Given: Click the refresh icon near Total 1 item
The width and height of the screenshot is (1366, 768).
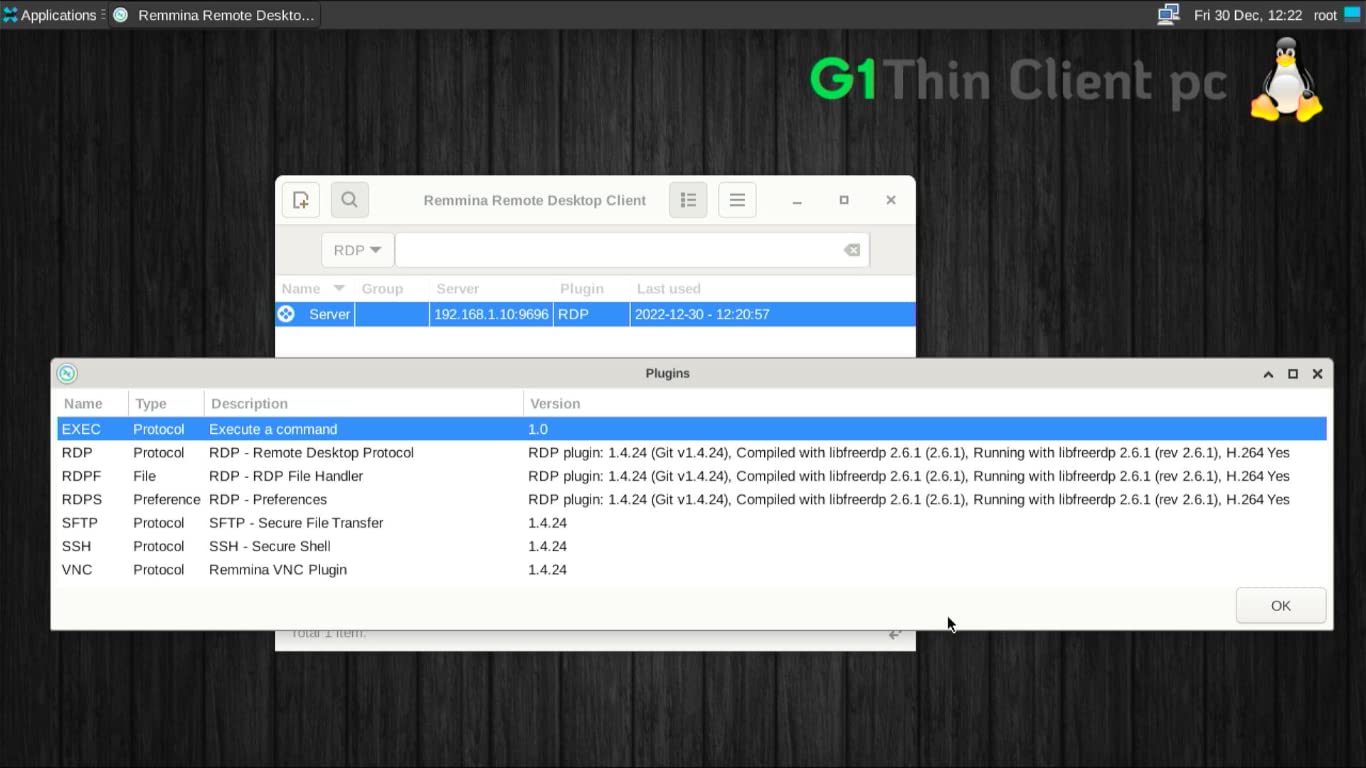Looking at the screenshot, I should click(894, 632).
